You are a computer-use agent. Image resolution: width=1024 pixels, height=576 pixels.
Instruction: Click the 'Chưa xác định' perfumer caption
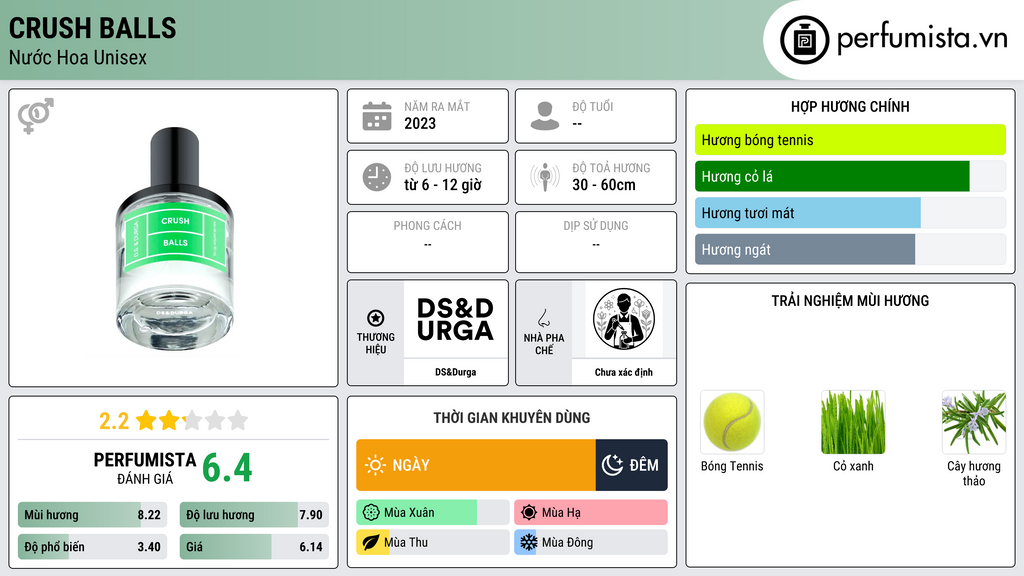click(624, 372)
